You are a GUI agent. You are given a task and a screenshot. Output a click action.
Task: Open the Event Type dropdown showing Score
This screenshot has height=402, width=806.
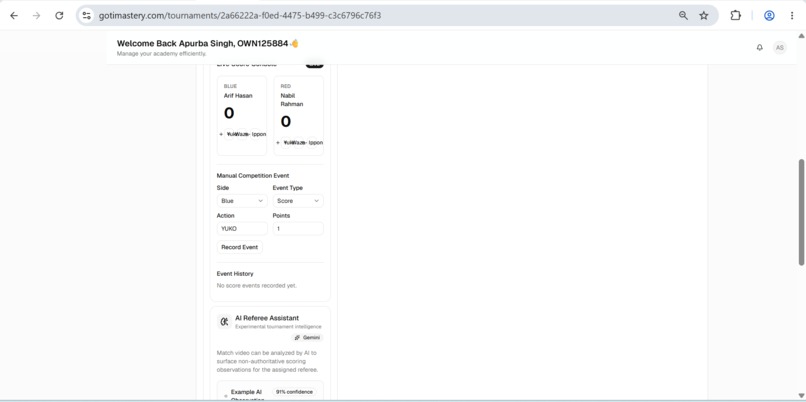coord(298,201)
